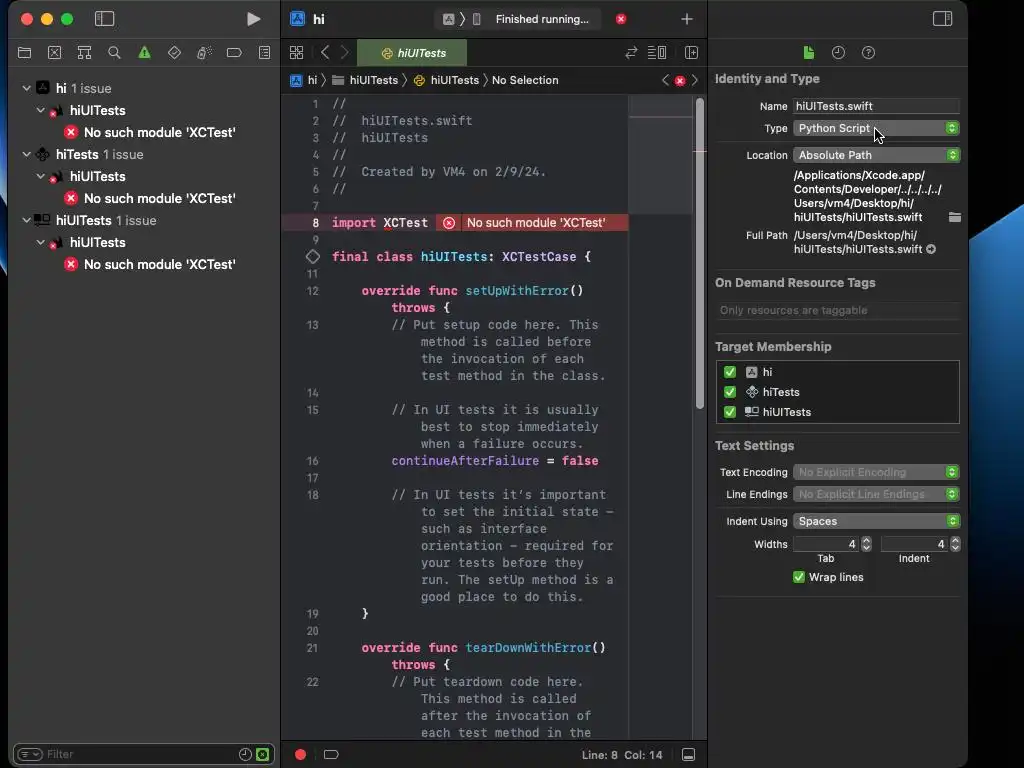Show the Quick Help inspector tab

click(x=869, y=53)
